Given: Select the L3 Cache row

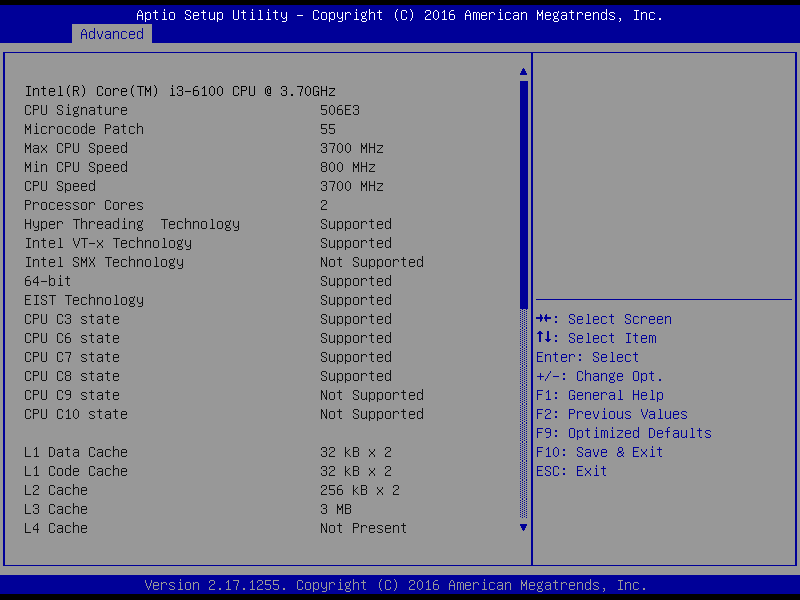Looking at the screenshot, I should tap(56, 509).
